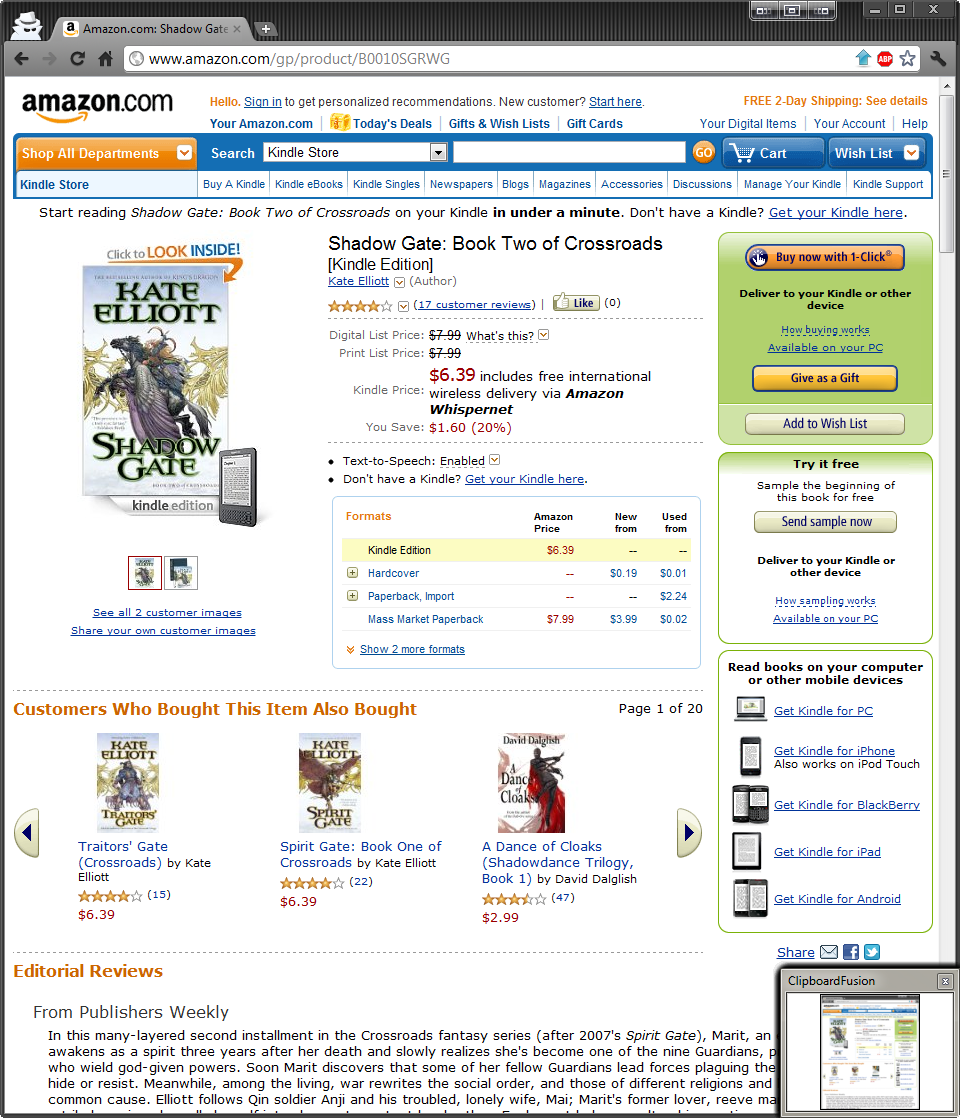This screenshot has height=1118, width=960.
Task: Expand the Hardcover format row
Action: pyautogui.click(x=352, y=573)
